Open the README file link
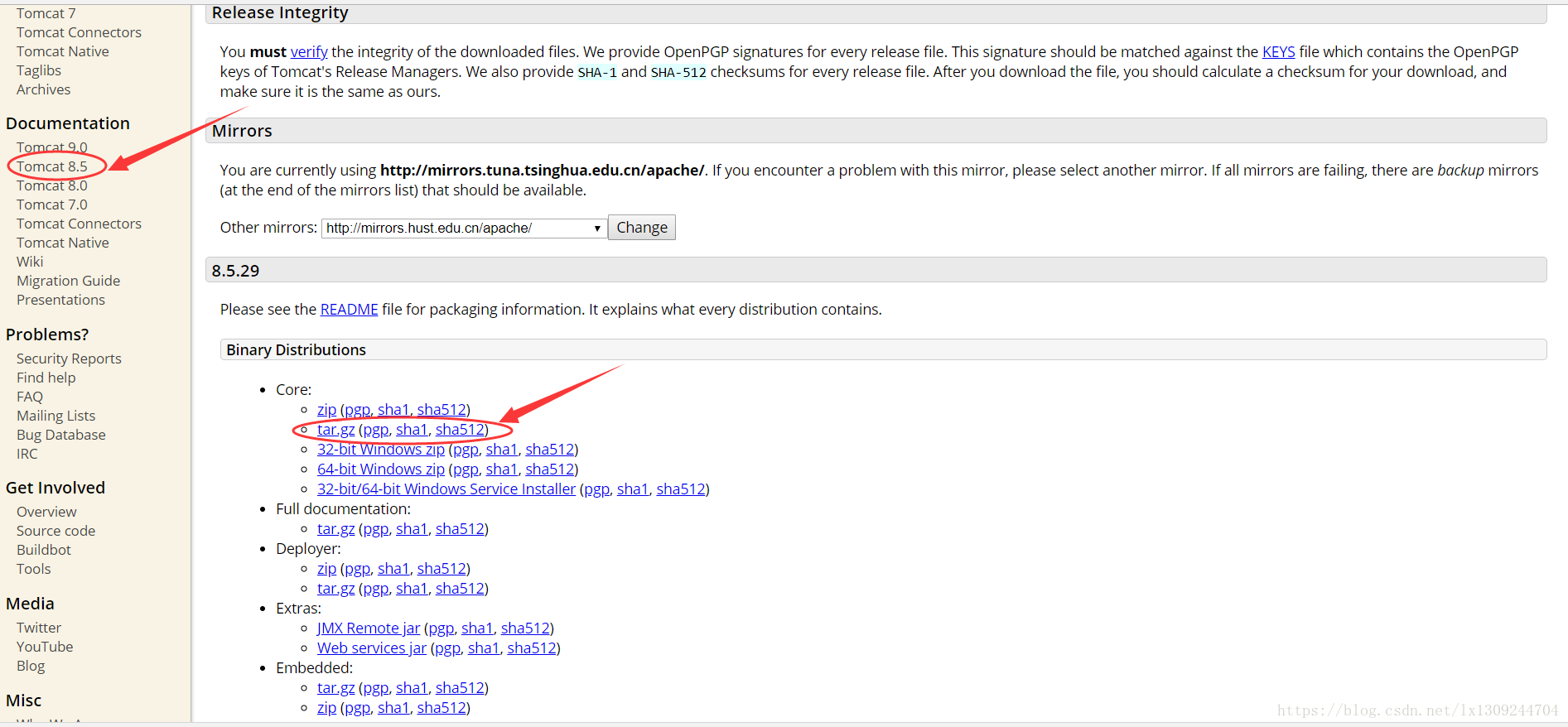 (x=349, y=310)
